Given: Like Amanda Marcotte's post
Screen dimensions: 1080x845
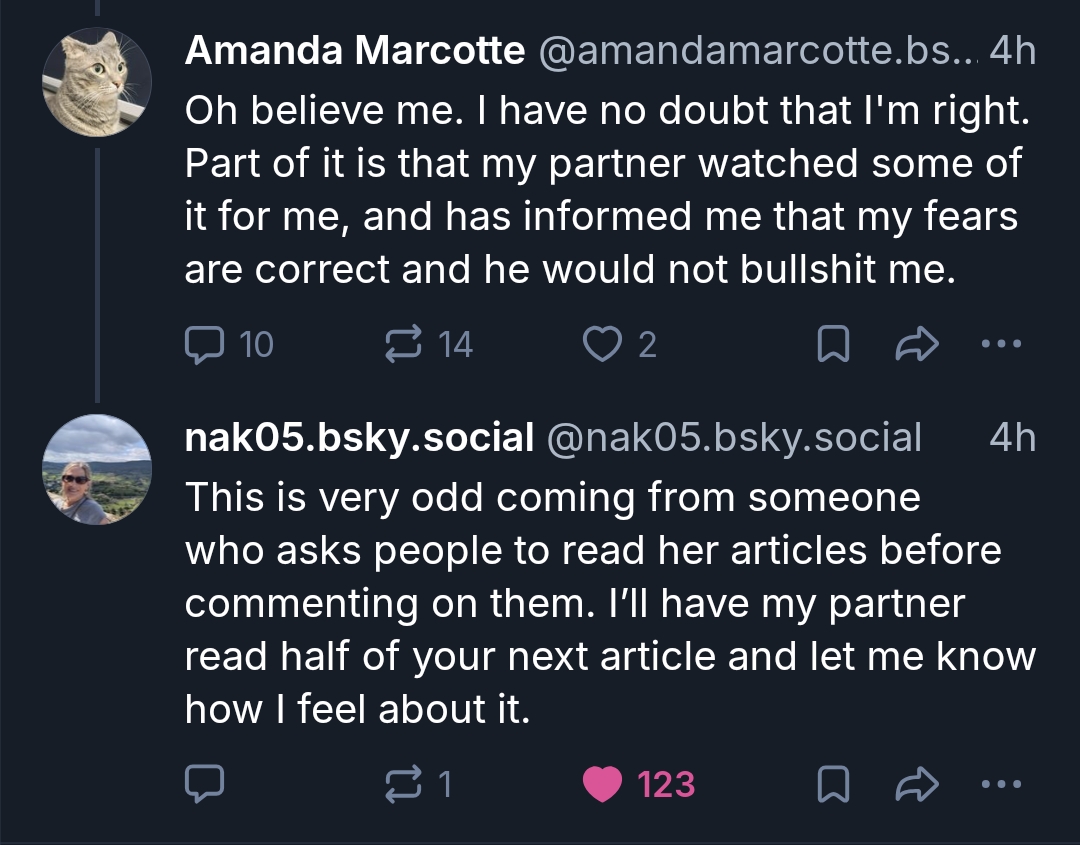Looking at the screenshot, I should point(602,345).
